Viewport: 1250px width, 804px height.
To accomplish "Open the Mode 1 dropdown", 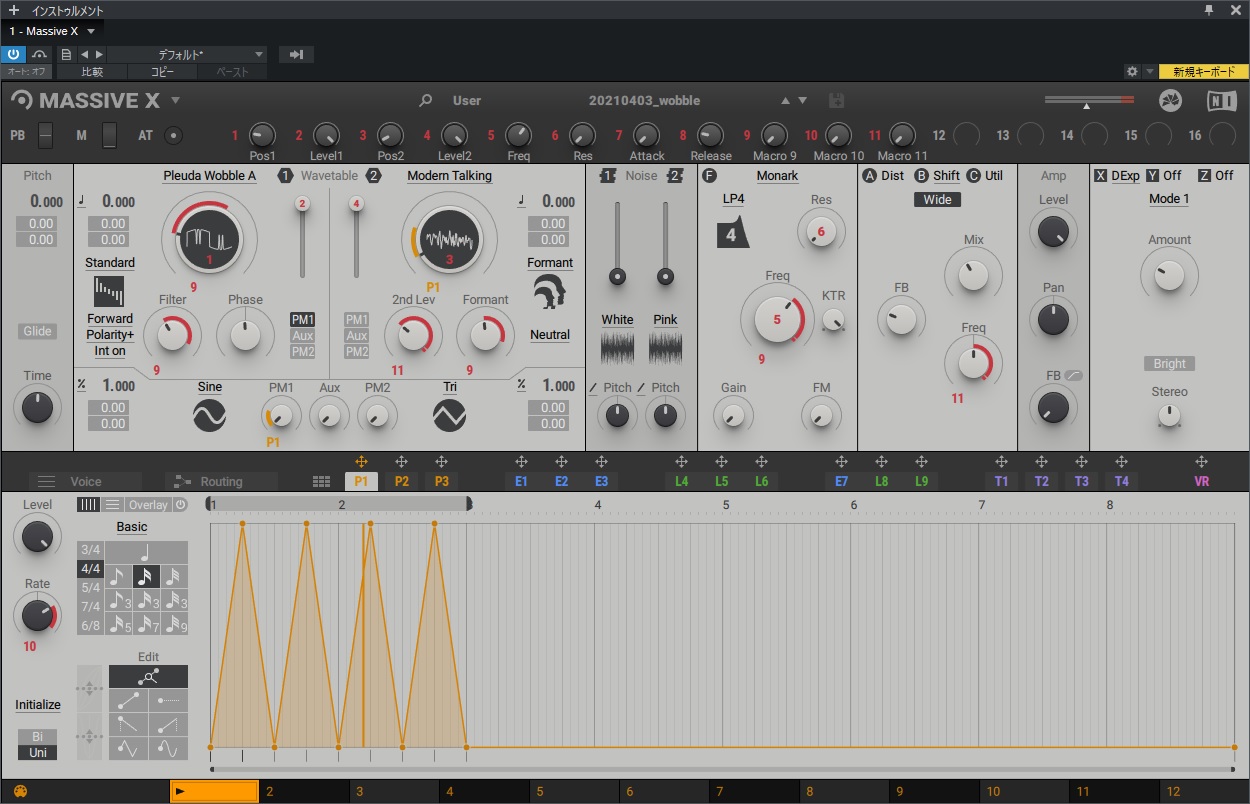I will click(1169, 199).
